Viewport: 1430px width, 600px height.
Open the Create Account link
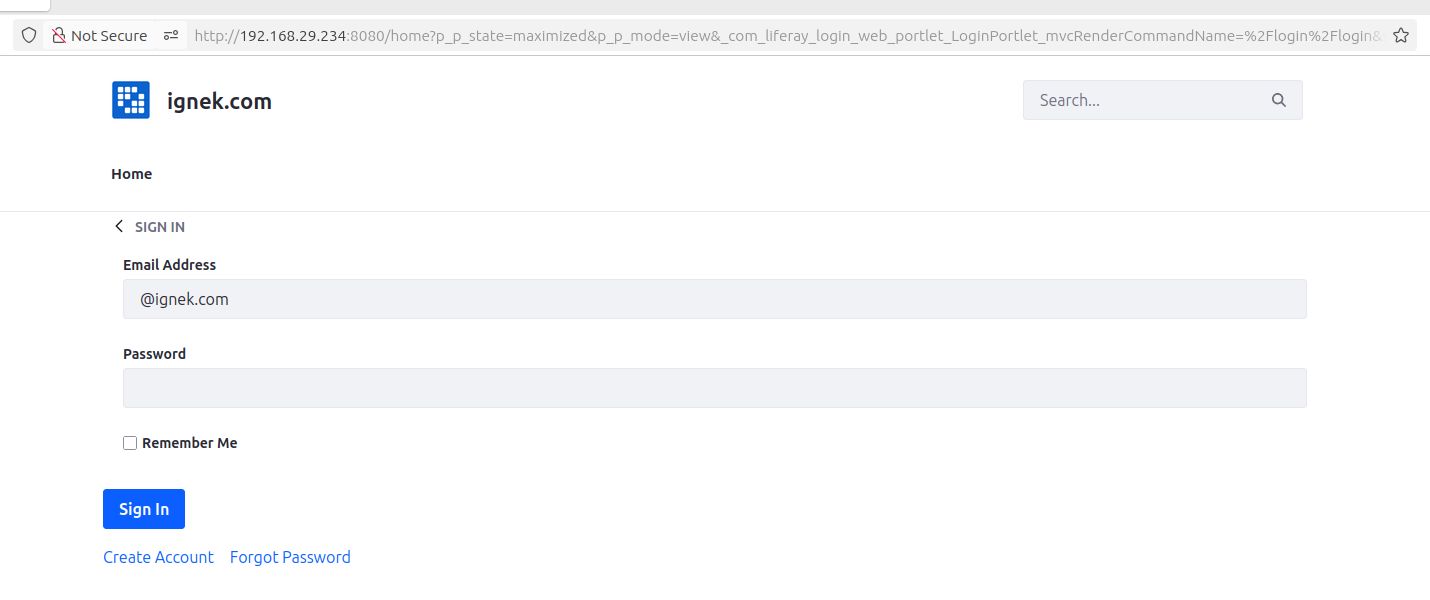pyautogui.click(x=158, y=557)
